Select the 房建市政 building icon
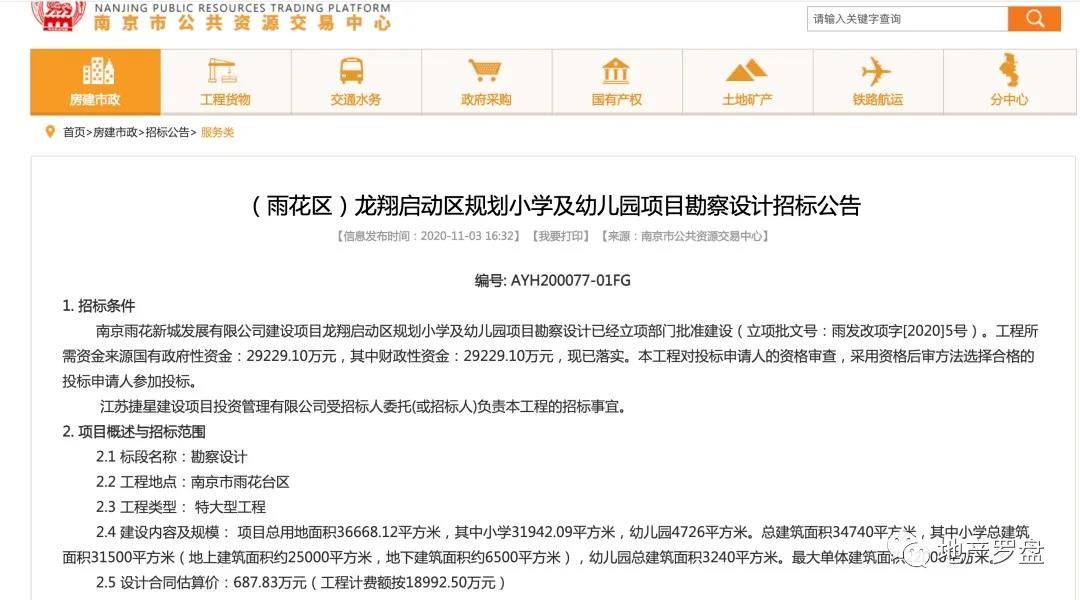Image resolution: width=1080 pixels, height=600 pixels. 96,71
